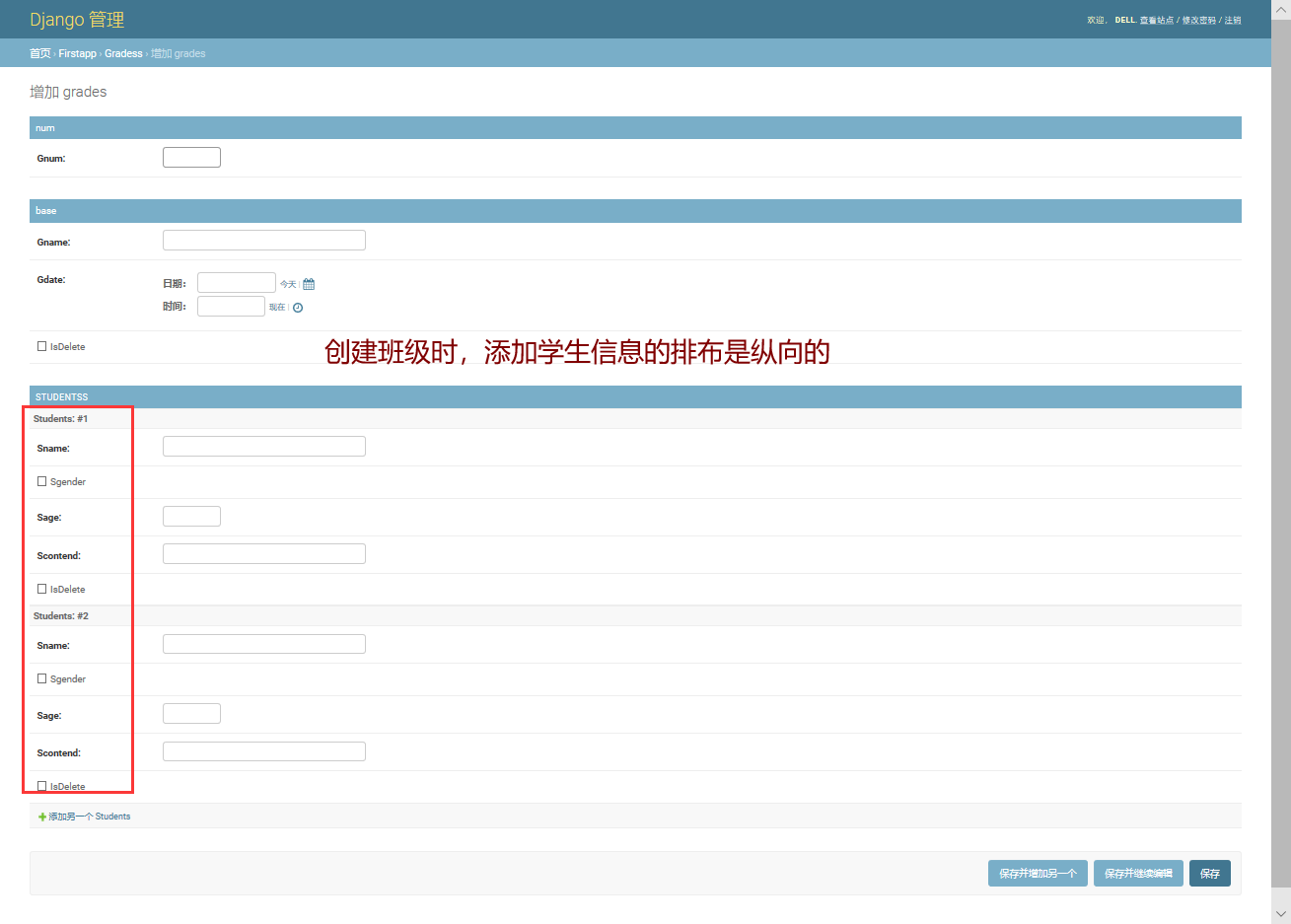This screenshot has height=924, width=1291.
Task: Click 修改密码 link in header
Action: click(1199, 20)
